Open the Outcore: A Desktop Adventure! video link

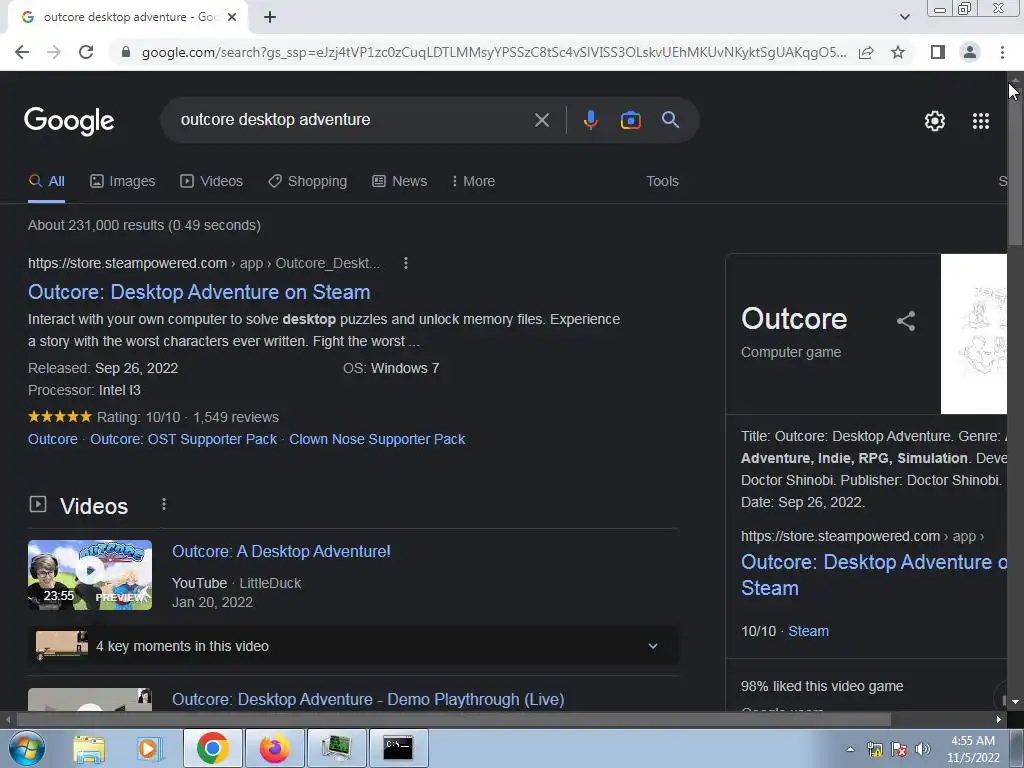coord(281,551)
